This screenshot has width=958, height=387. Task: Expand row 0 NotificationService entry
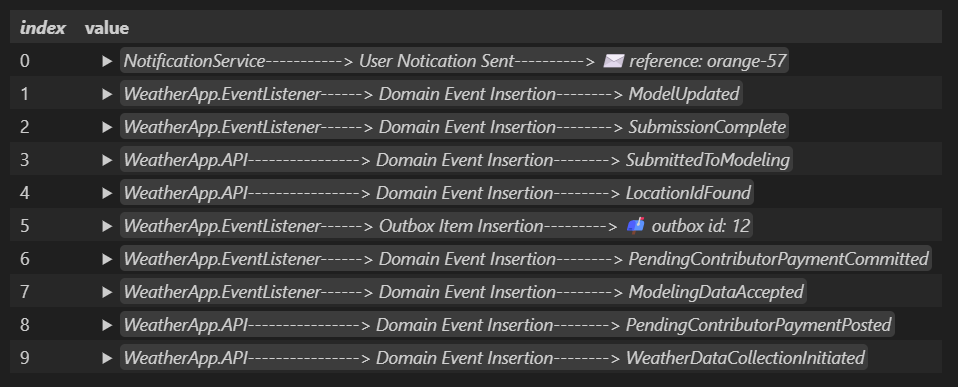[107, 61]
